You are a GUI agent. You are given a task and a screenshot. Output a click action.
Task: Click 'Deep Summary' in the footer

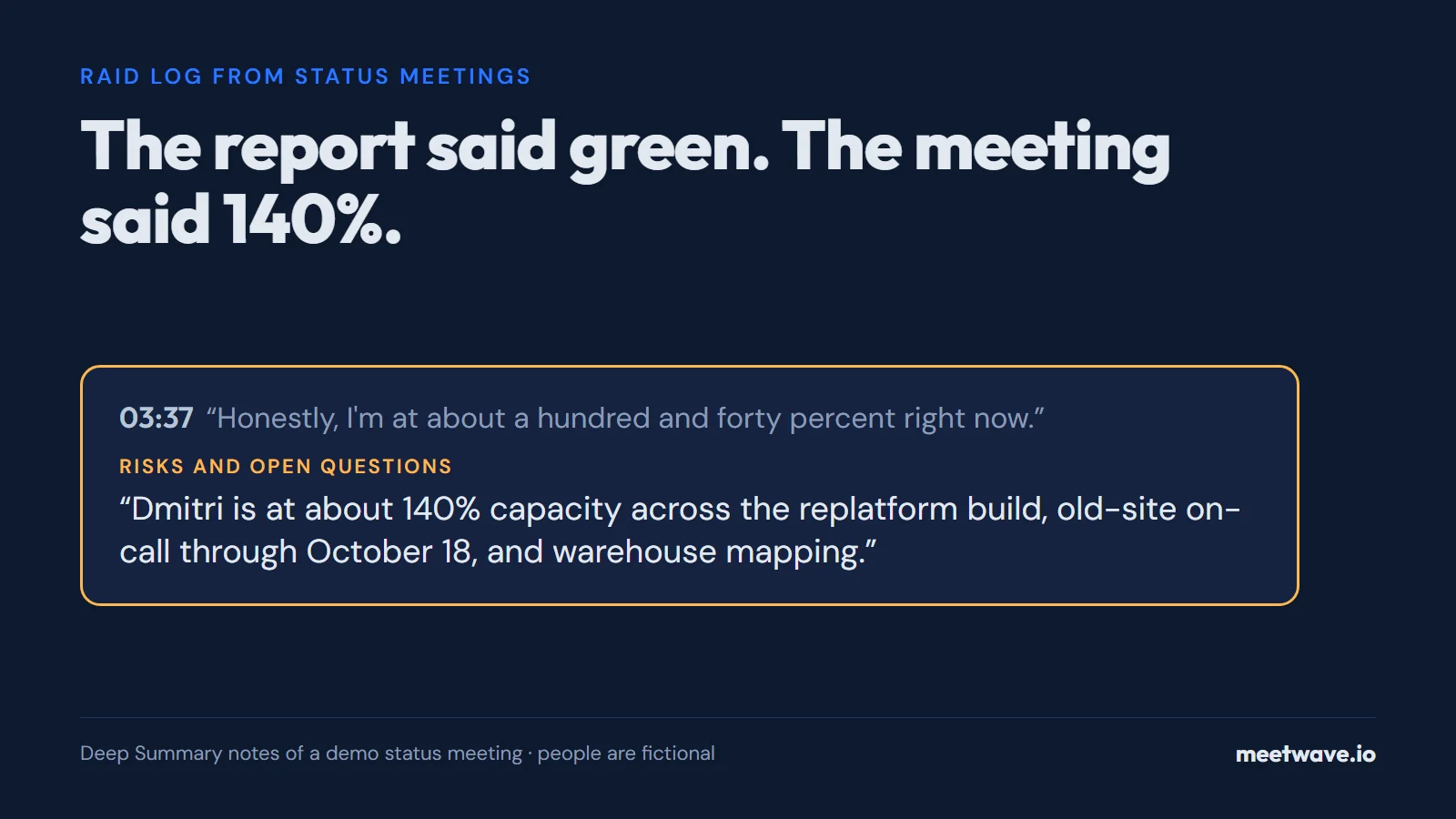151,753
